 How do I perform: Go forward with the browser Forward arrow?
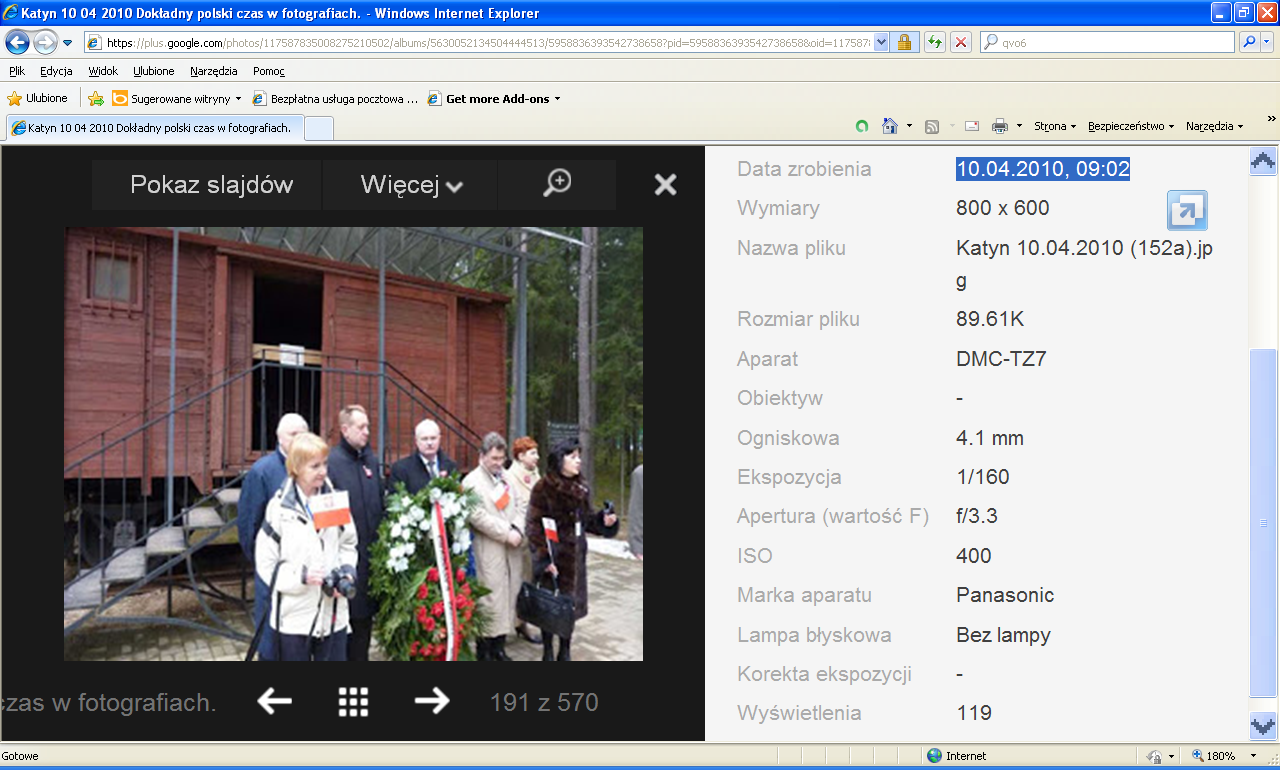coord(45,42)
